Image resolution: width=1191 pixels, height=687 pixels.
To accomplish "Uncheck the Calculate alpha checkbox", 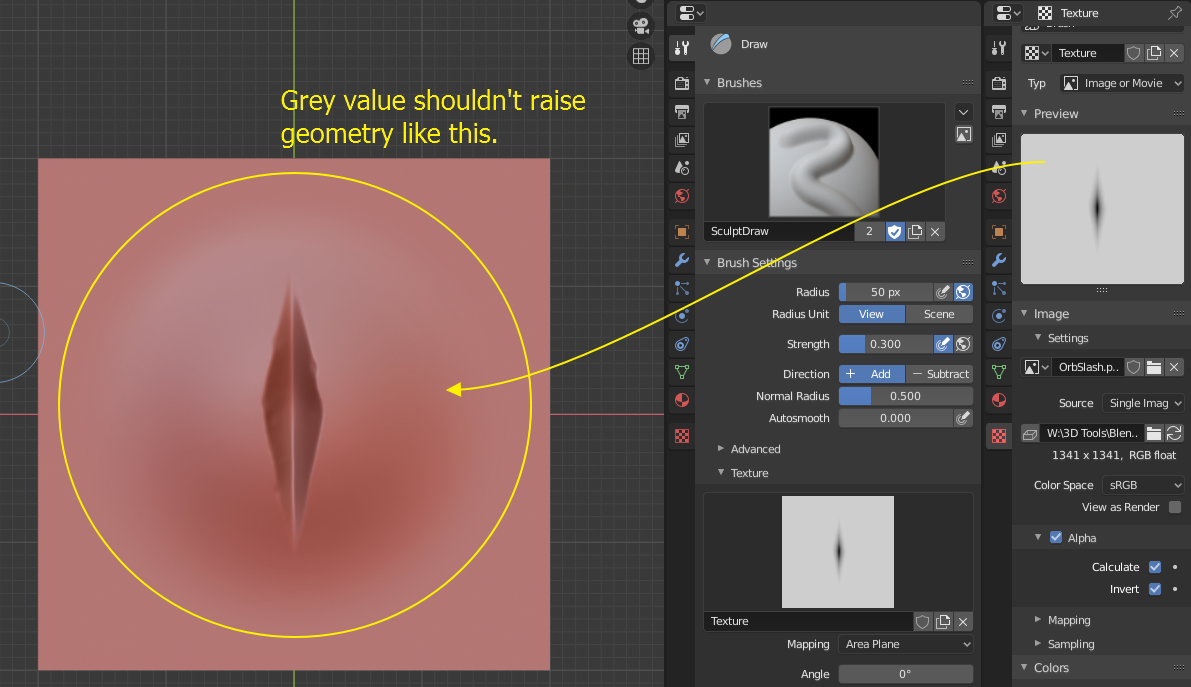I will [1155, 567].
